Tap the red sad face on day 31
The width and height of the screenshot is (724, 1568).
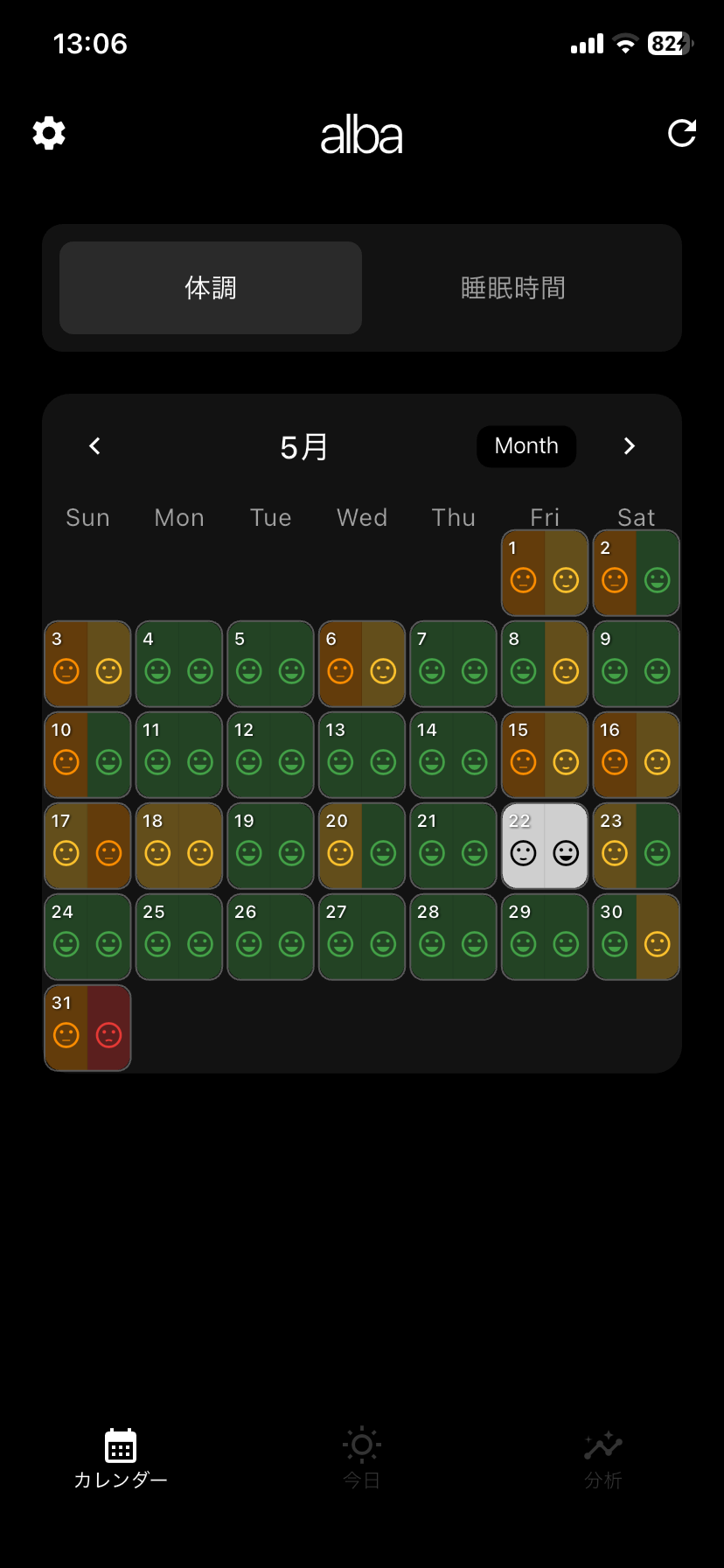click(x=108, y=1035)
